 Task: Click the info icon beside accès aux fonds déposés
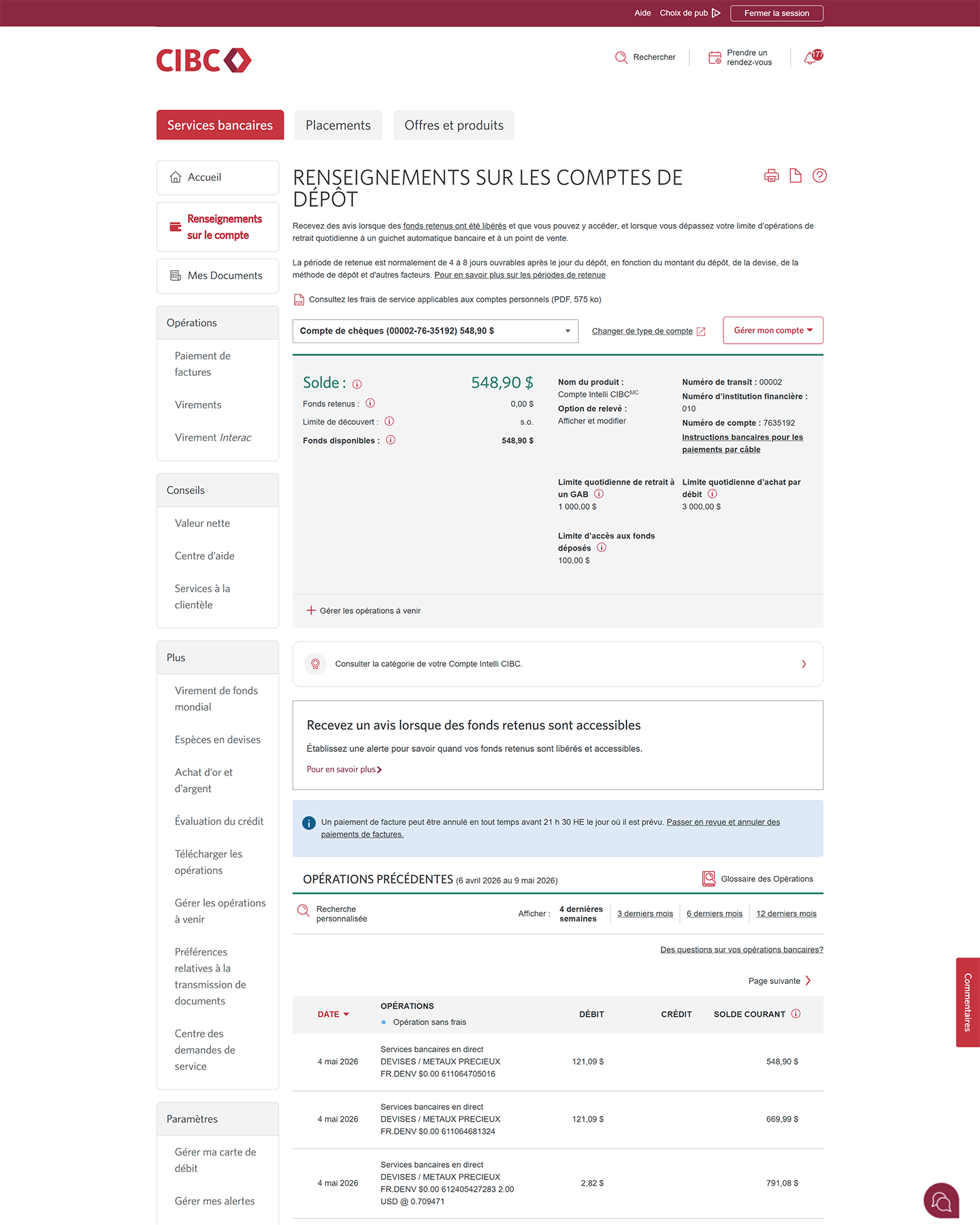click(602, 548)
